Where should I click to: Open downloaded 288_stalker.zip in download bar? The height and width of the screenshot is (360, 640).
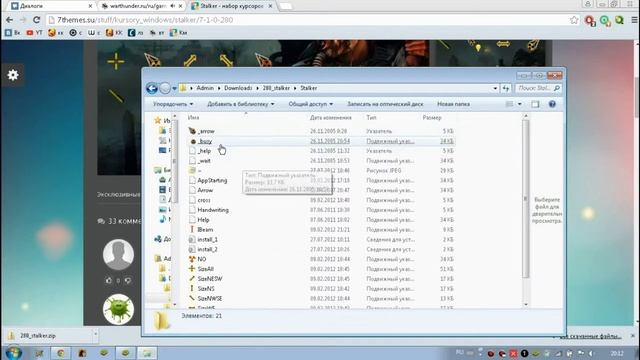[38, 336]
